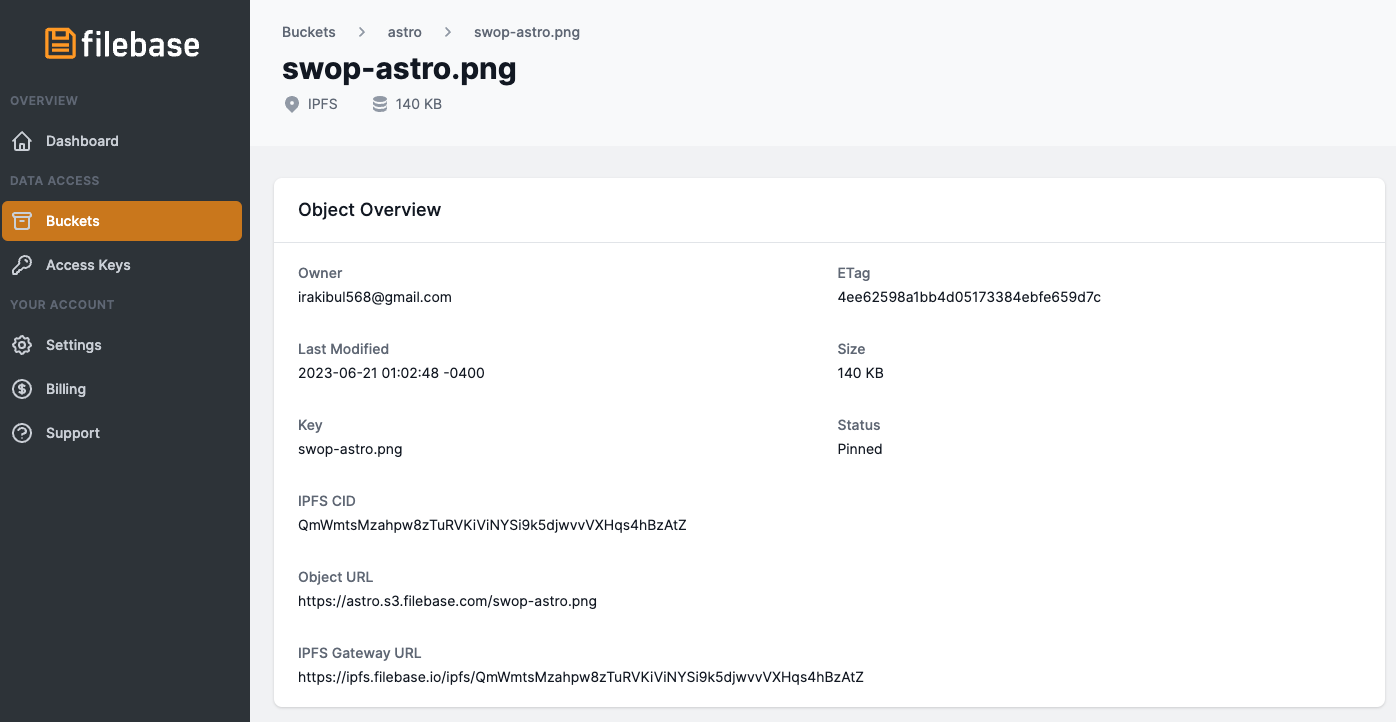
Task: Click the IPFS CID field label
Action: [x=327, y=501]
